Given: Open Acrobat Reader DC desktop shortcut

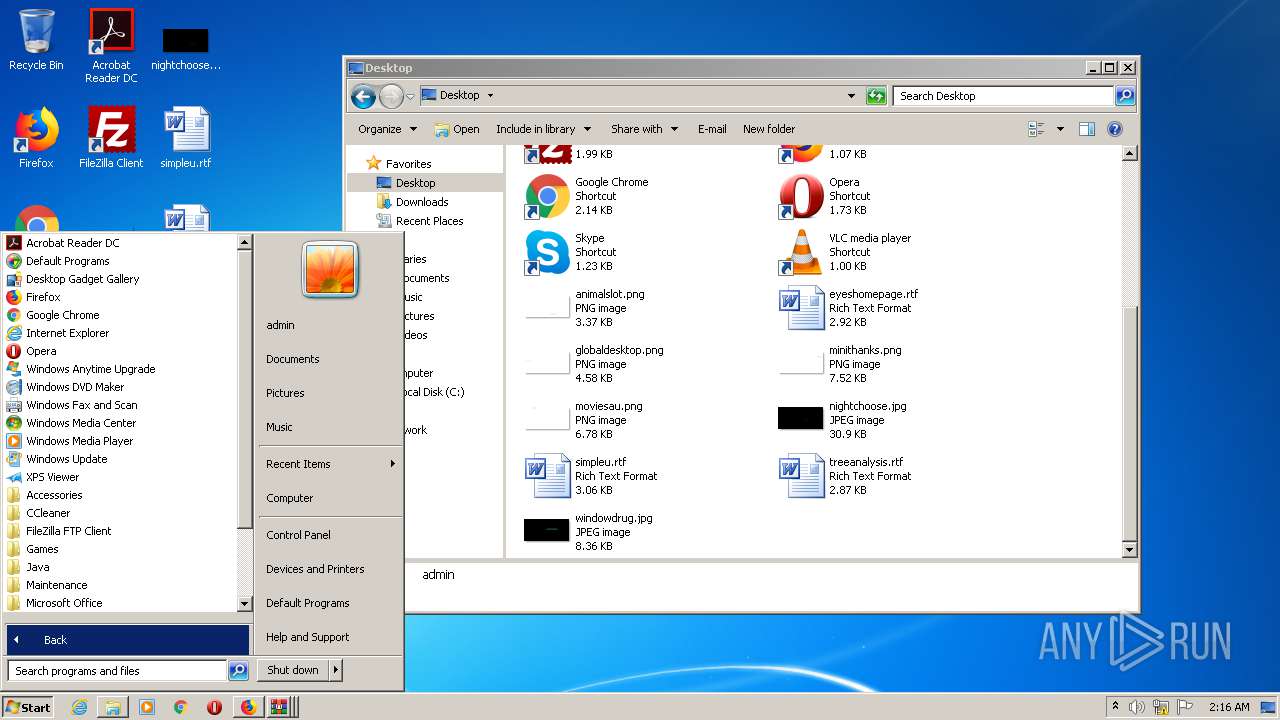Looking at the screenshot, I should 111,46.
